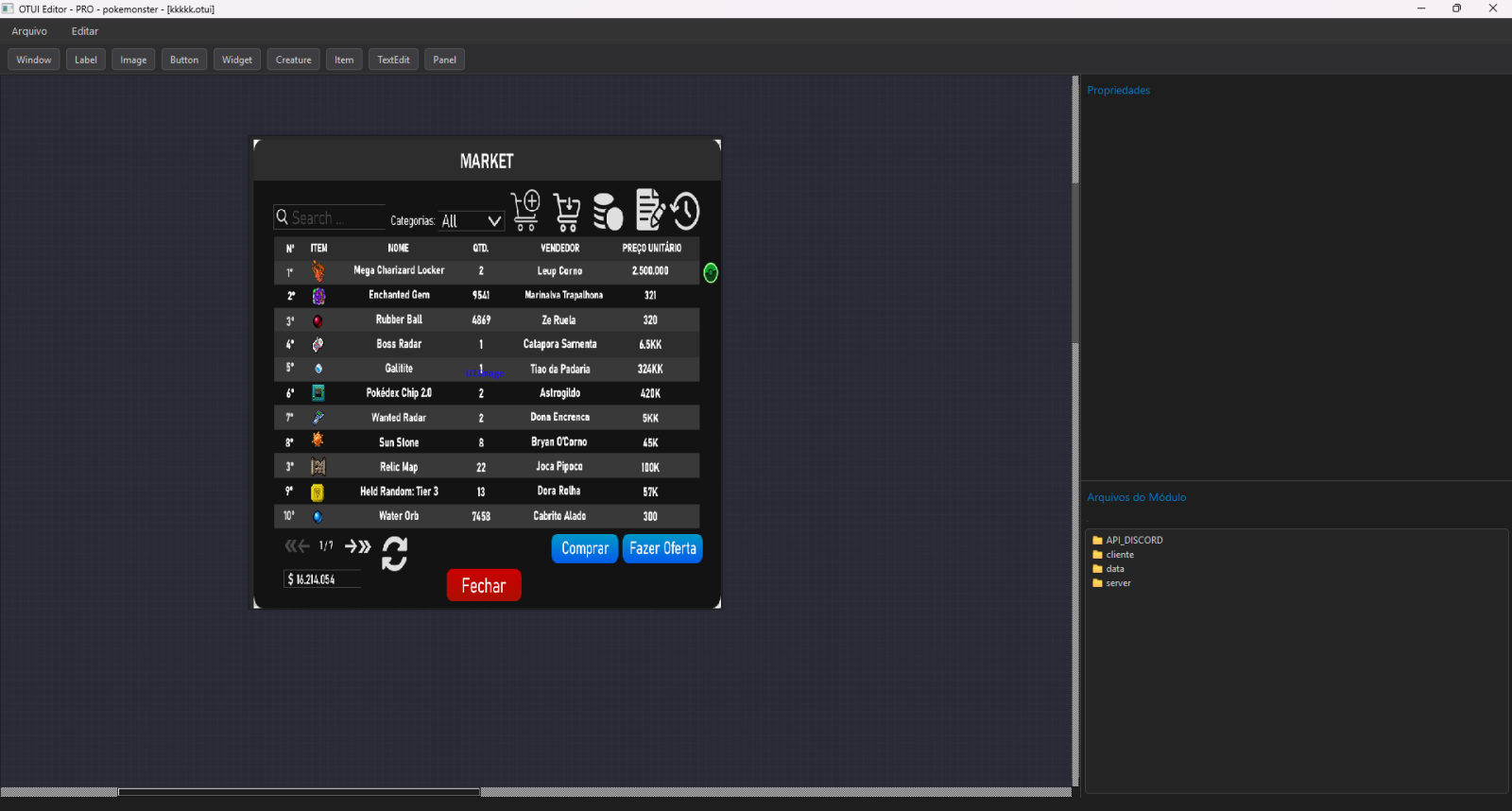
Task: Open the Categorias All dropdown
Action: point(471,221)
